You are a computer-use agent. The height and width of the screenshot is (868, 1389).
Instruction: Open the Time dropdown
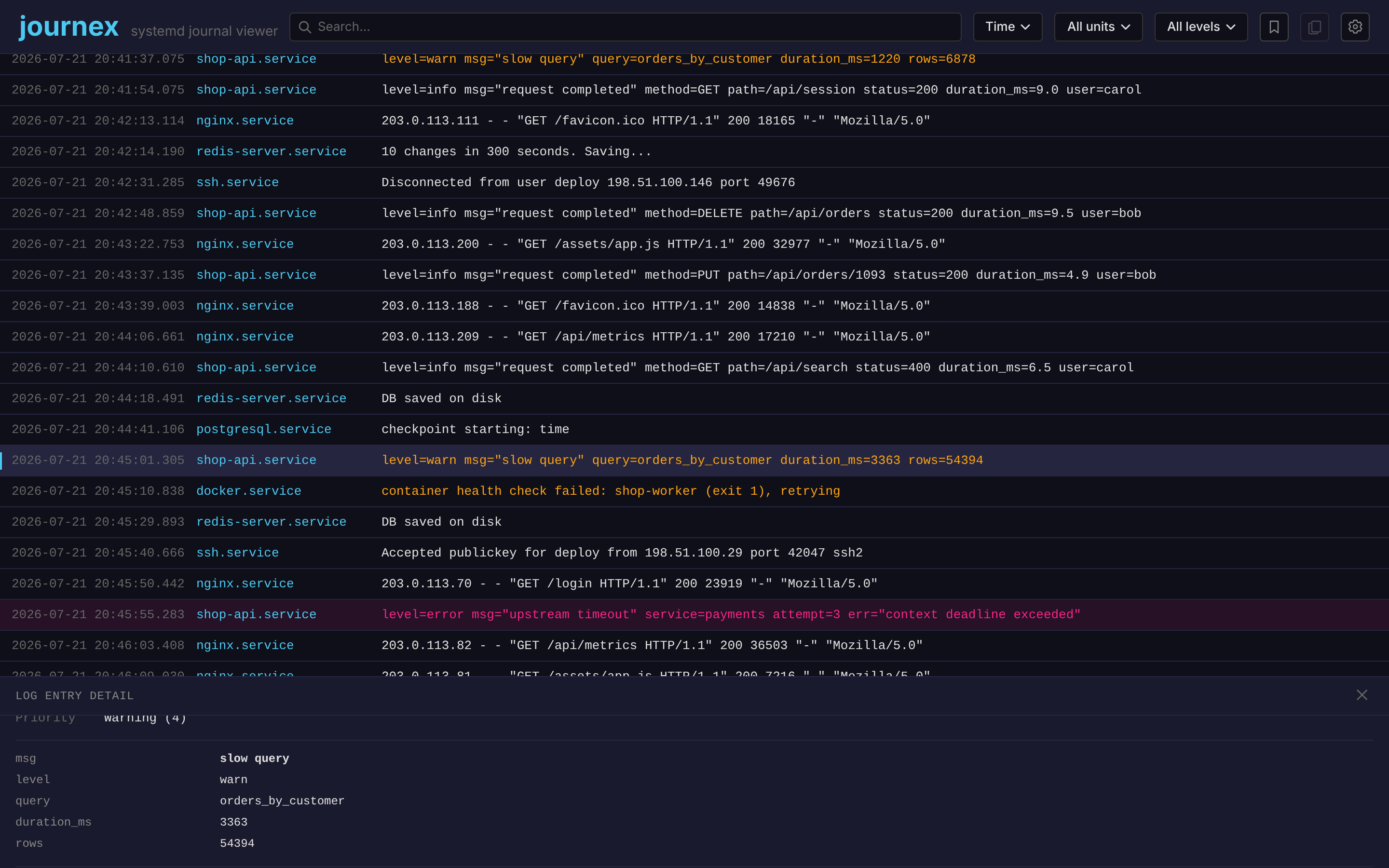pos(1008,27)
